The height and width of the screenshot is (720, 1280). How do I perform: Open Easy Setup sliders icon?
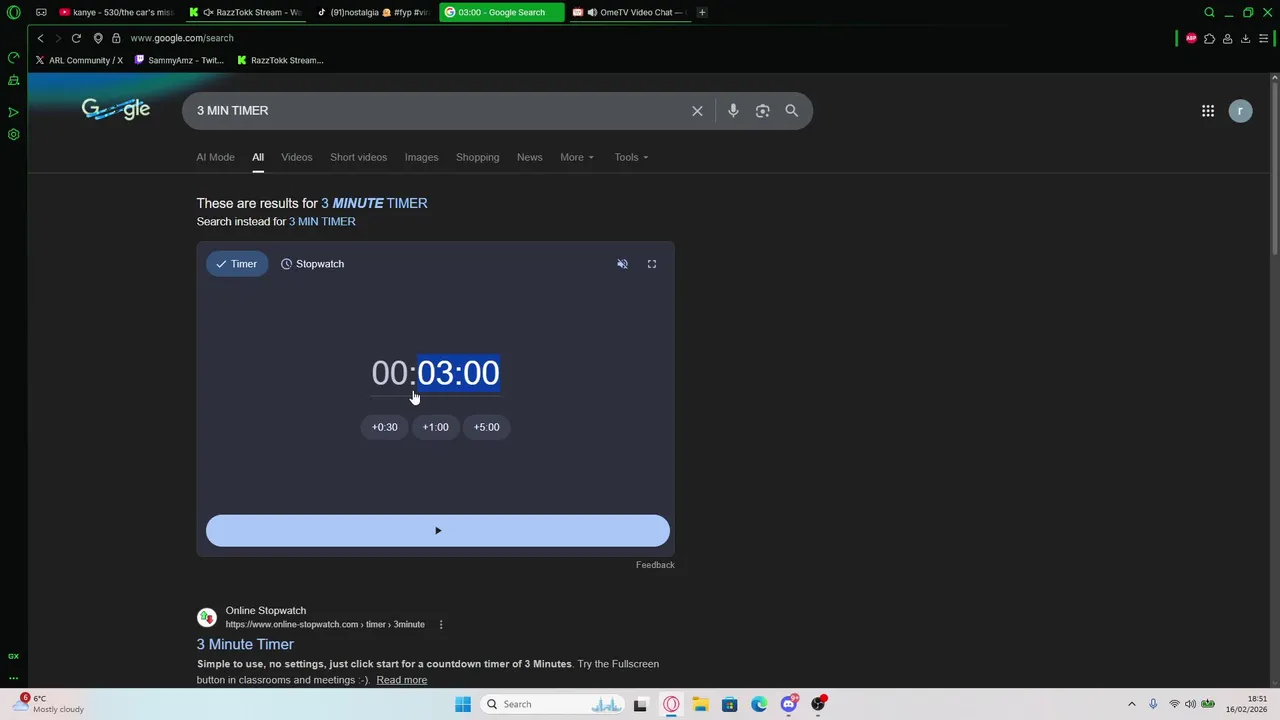(1264, 38)
